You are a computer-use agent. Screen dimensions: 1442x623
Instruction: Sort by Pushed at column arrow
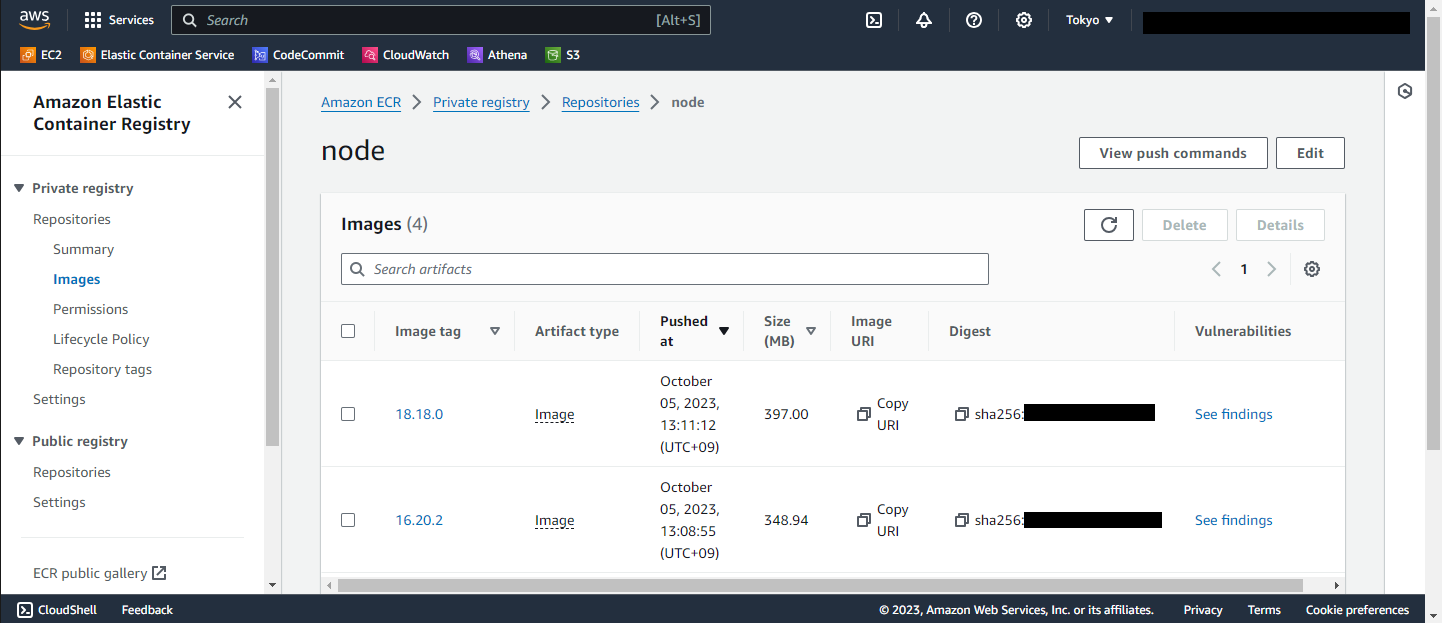coord(724,331)
